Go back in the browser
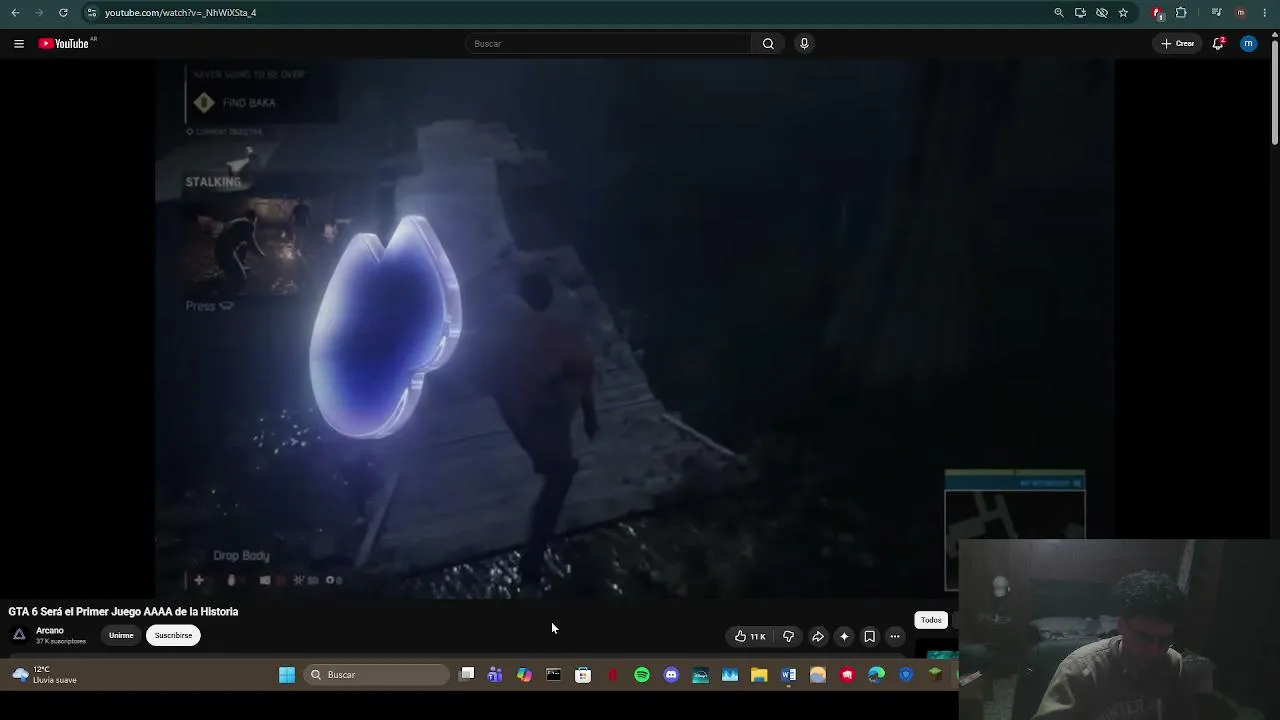Image resolution: width=1280 pixels, height=720 pixels. coord(15,13)
